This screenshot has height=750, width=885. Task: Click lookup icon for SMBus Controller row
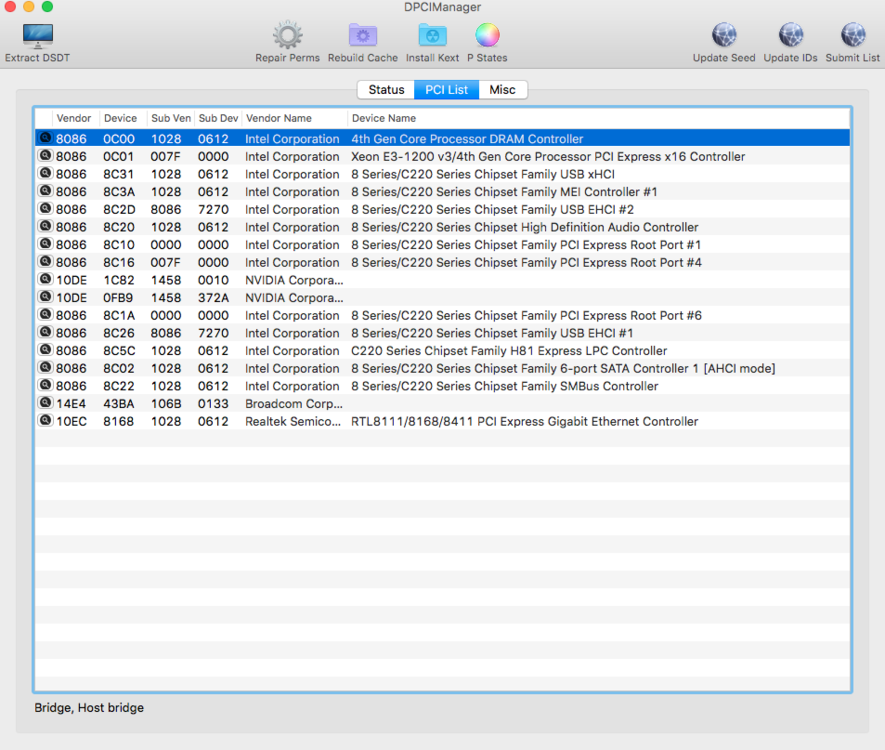click(x=45, y=385)
